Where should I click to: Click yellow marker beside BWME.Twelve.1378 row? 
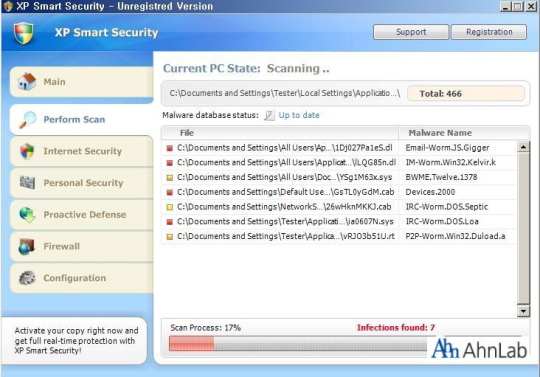(x=169, y=178)
